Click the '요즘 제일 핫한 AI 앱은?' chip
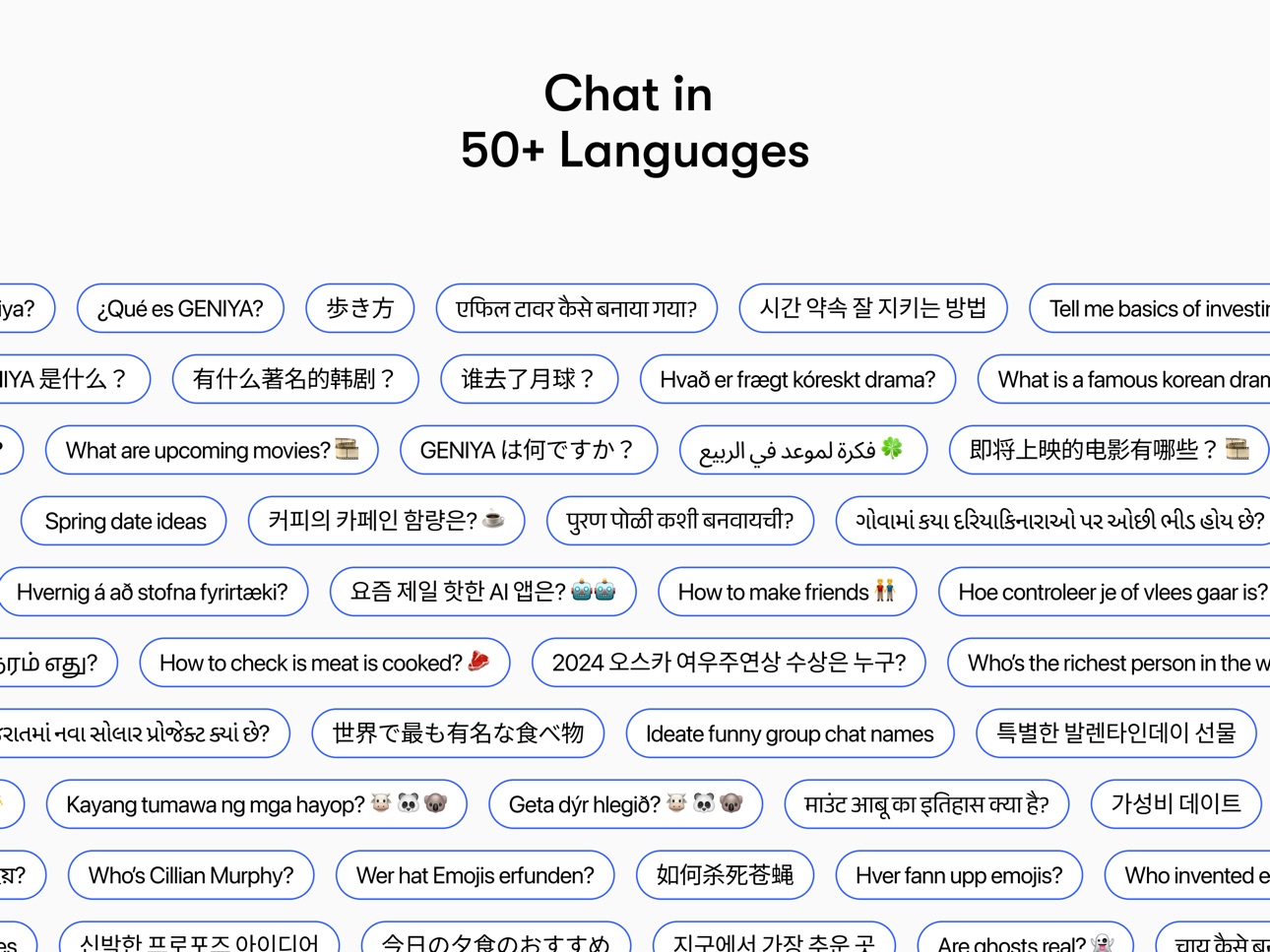The width and height of the screenshot is (1270, 952). 482,592
